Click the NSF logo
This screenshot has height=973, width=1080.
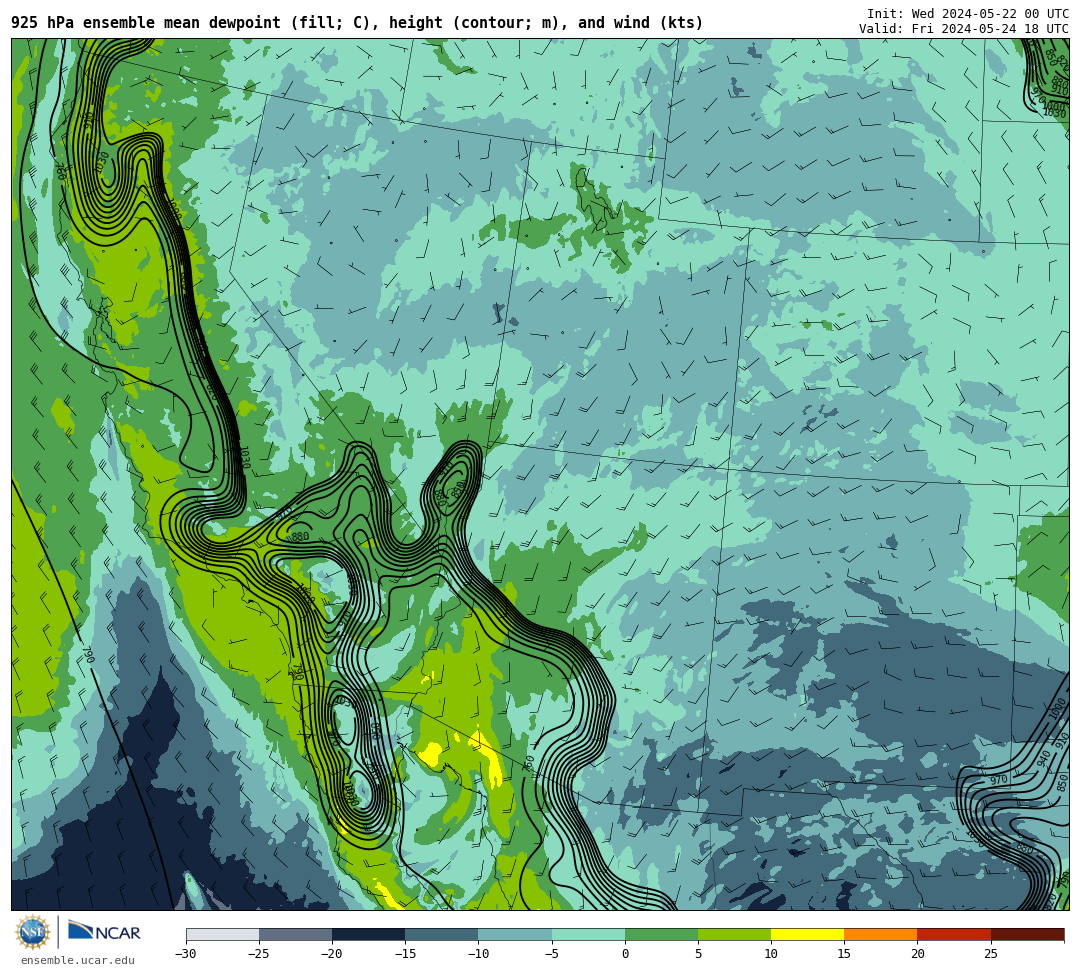[33, 932]
